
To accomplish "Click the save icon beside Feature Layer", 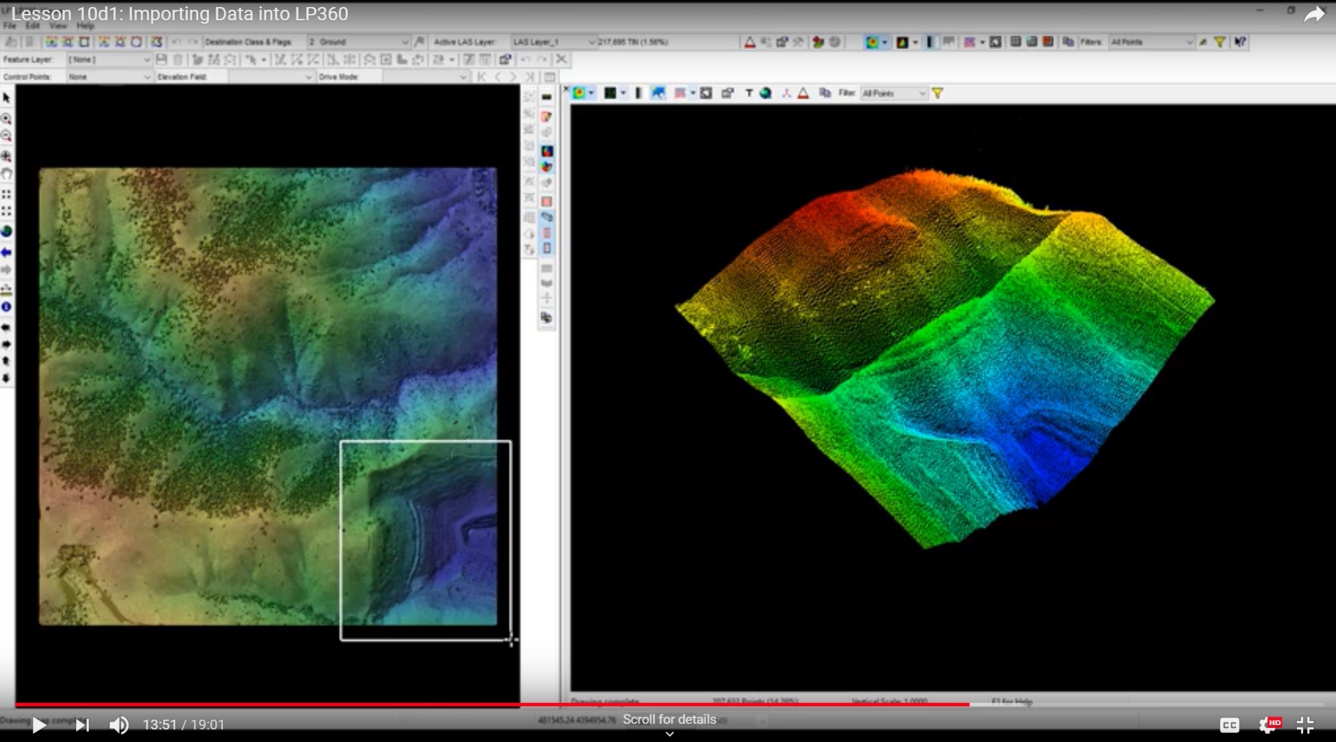I will [x=161, y=60].
